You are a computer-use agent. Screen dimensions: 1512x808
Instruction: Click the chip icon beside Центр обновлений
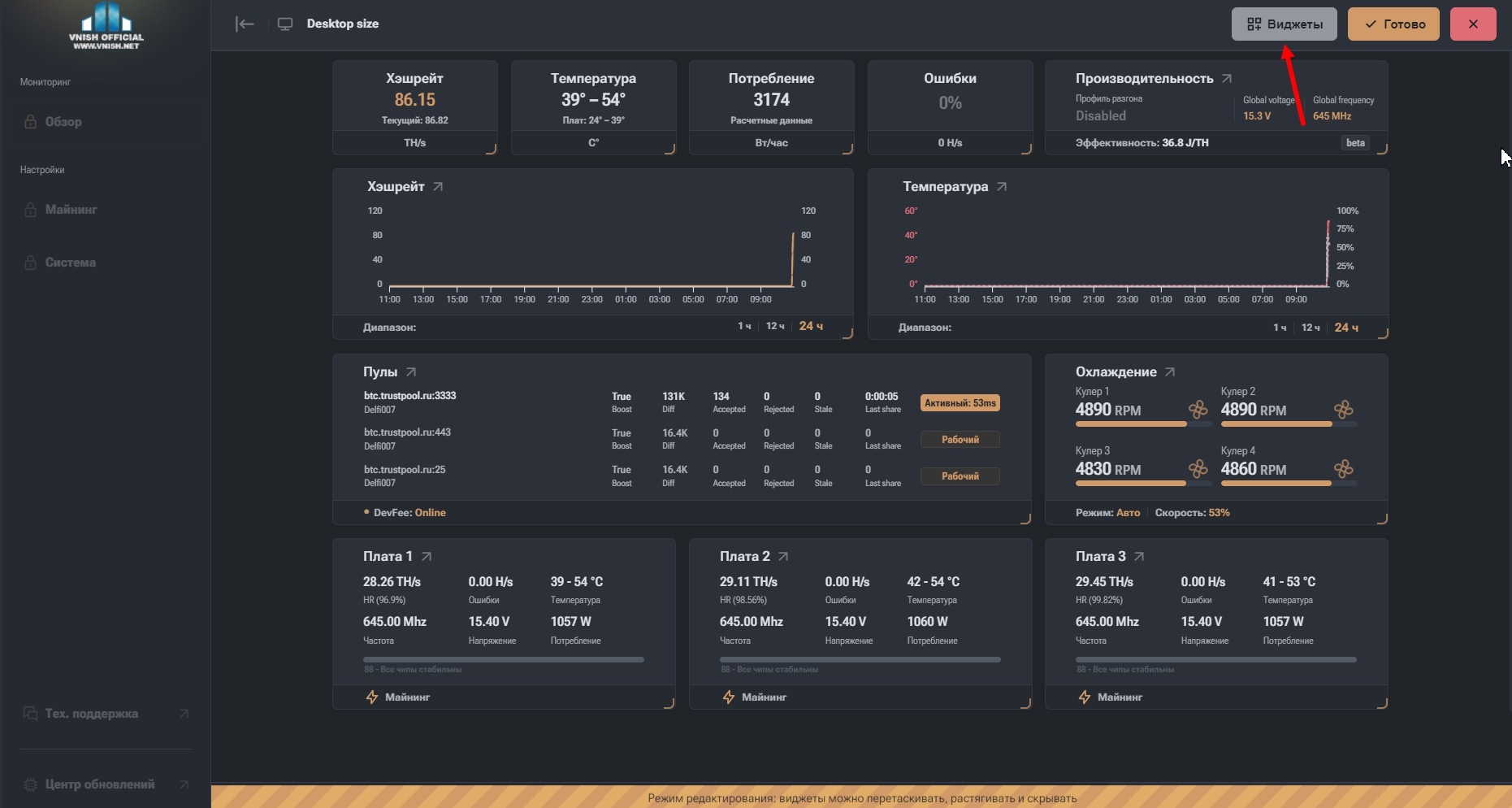coord(30,784)
